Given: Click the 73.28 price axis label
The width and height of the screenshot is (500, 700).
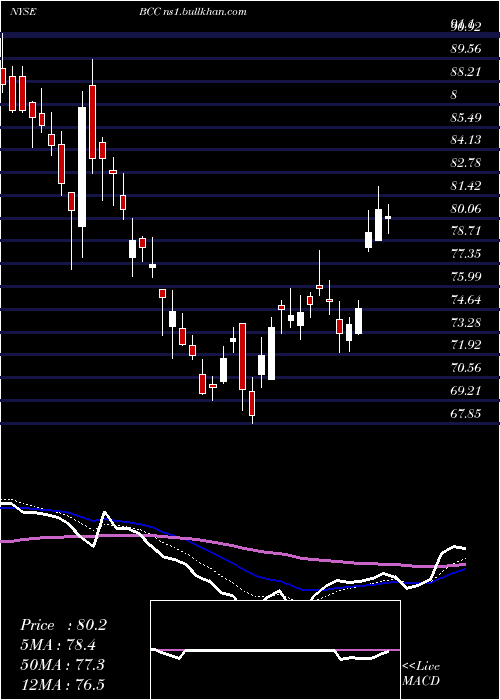Looking at the screenshot, I should 466,322.
